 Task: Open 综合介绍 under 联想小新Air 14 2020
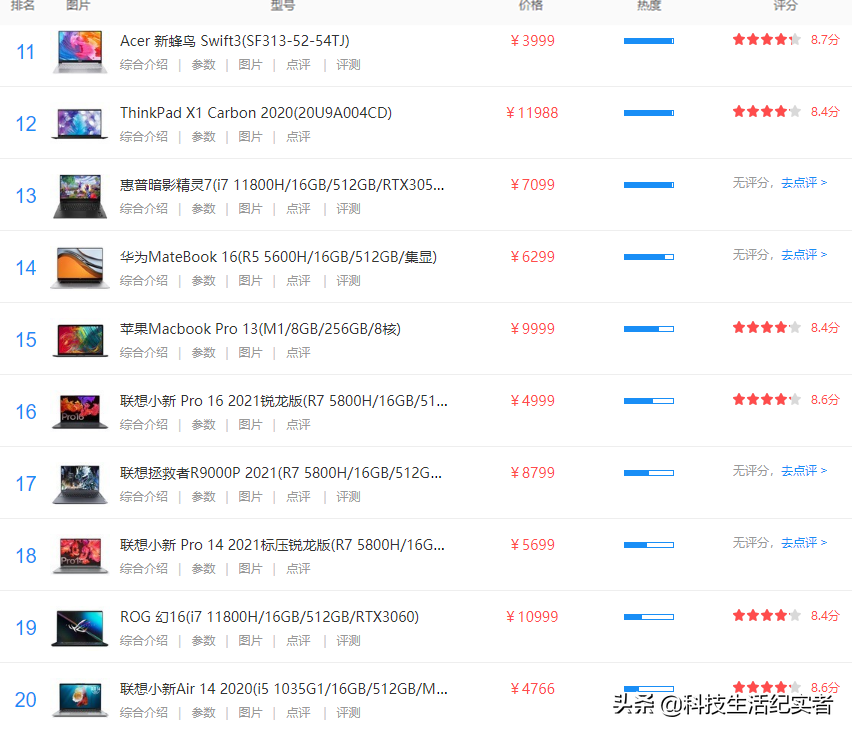[144, 712]
